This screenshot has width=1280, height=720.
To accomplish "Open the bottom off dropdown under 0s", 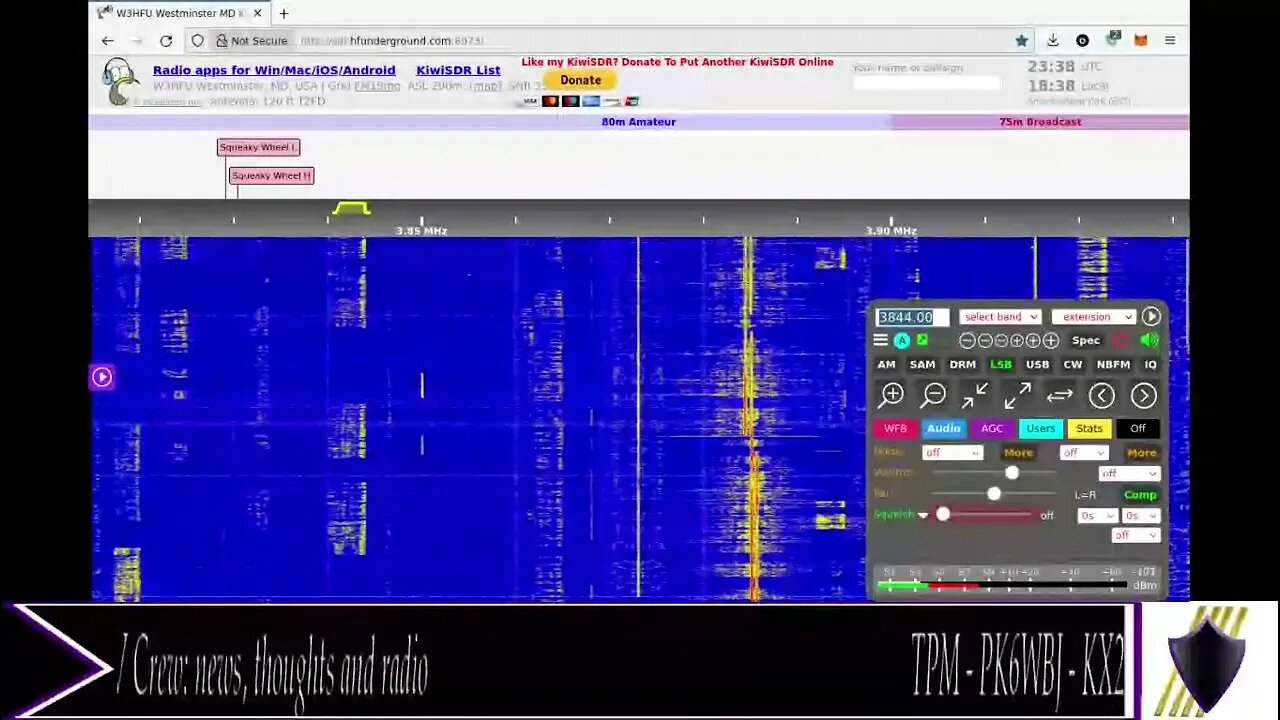I will [1136, 536].
